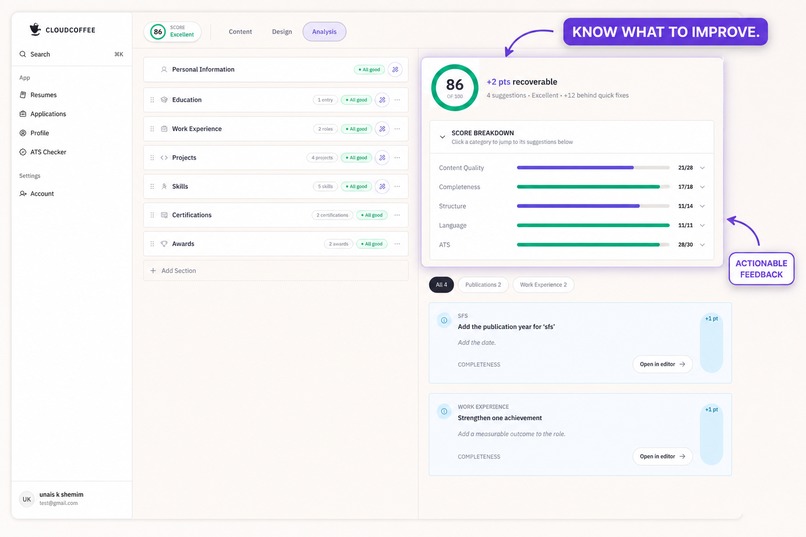Viewport: 806px width, 537px height.
Task: Click the 86 Excellent score badge
Action: click(x=172, y=31)
